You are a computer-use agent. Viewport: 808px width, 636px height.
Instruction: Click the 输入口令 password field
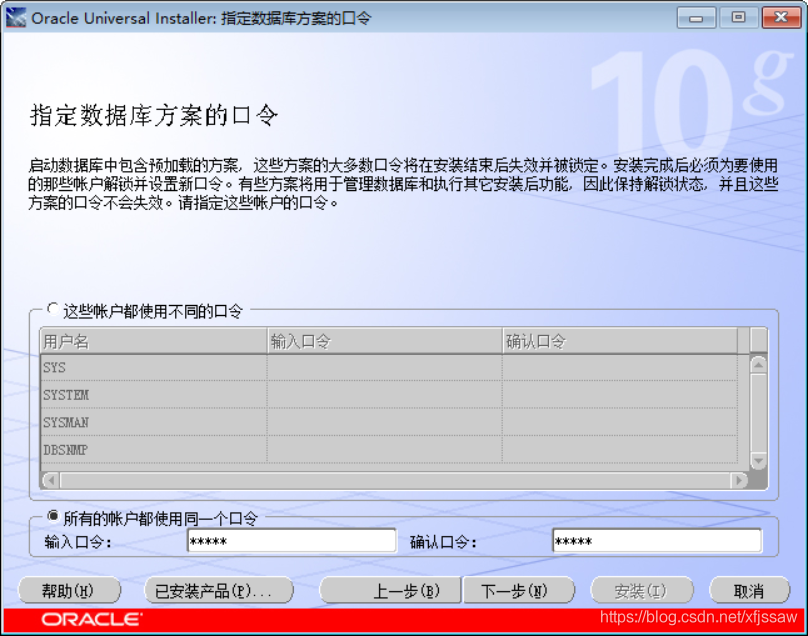tap(292, 541)
